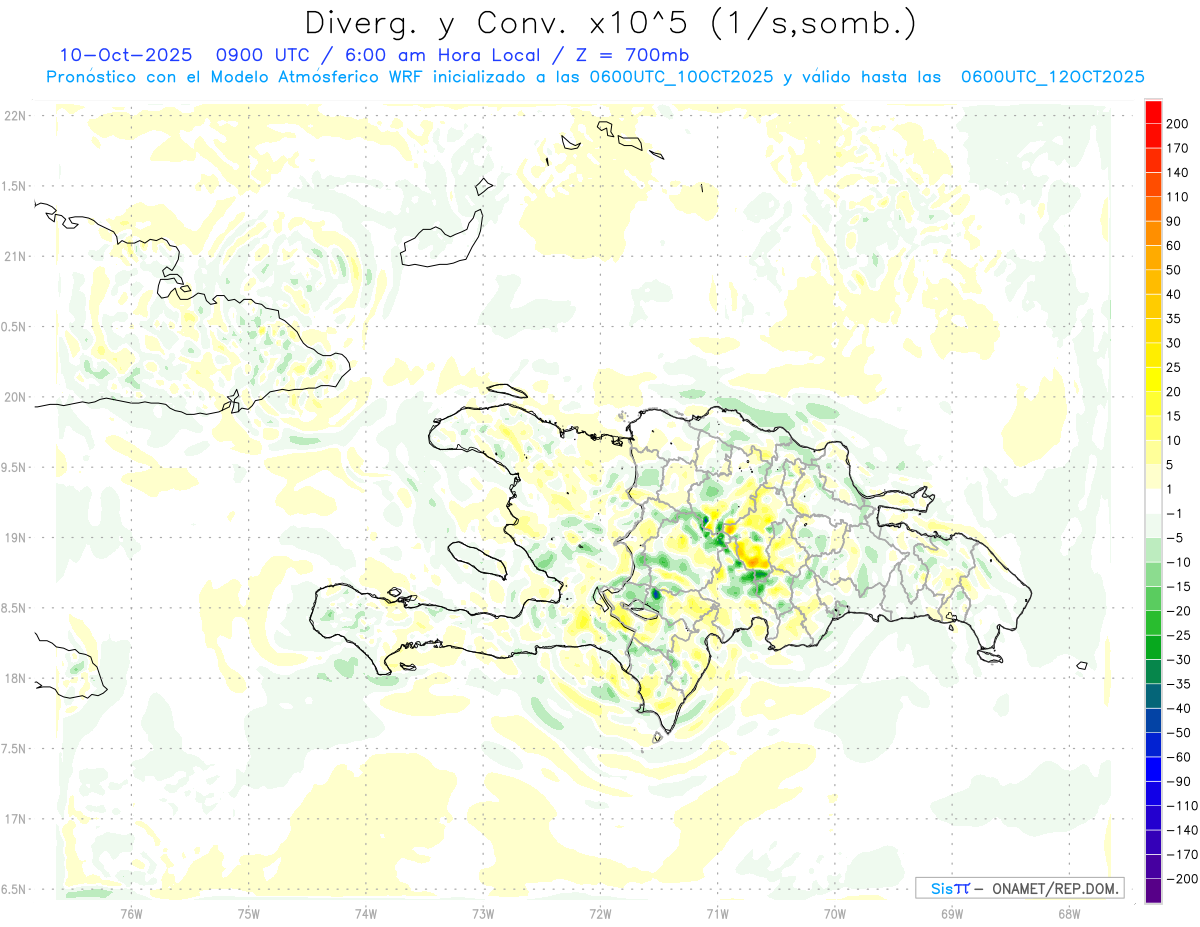Click the '0600UTC_10OCT2025' initialization time

tap(681, 77)
